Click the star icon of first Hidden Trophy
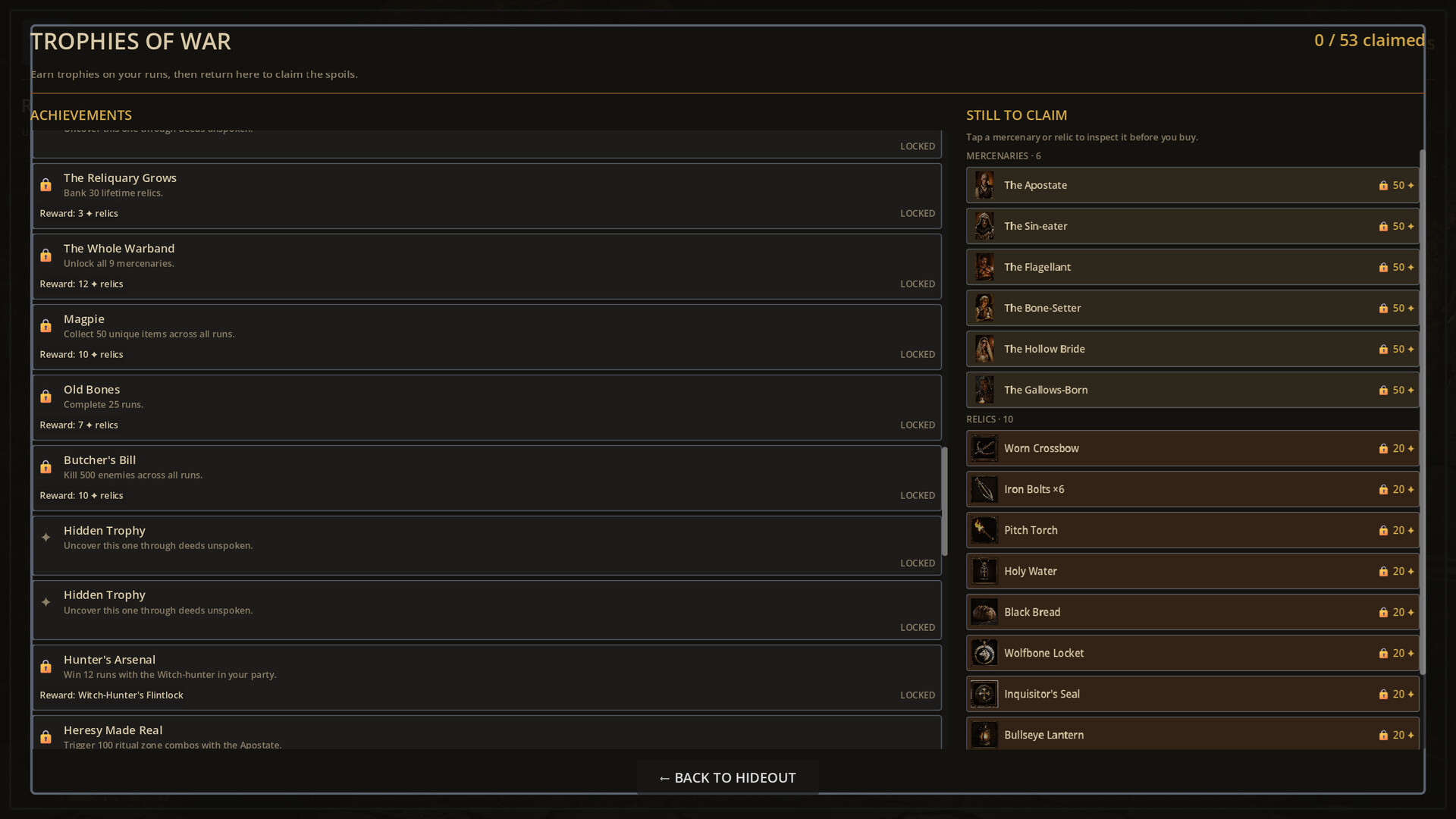1456x819 pixels. pyautogui.click(x=45, y=537)
